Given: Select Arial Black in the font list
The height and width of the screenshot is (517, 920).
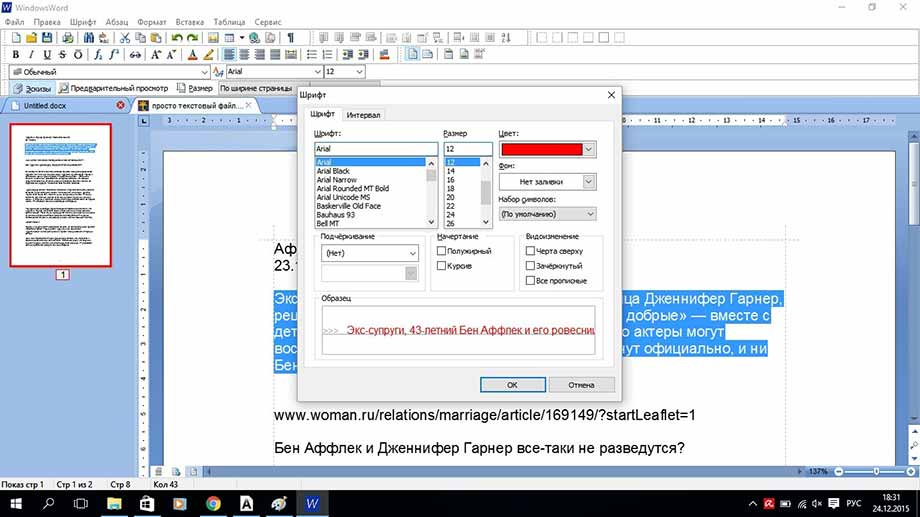Looking at the screenshot, I should (333, 171).
